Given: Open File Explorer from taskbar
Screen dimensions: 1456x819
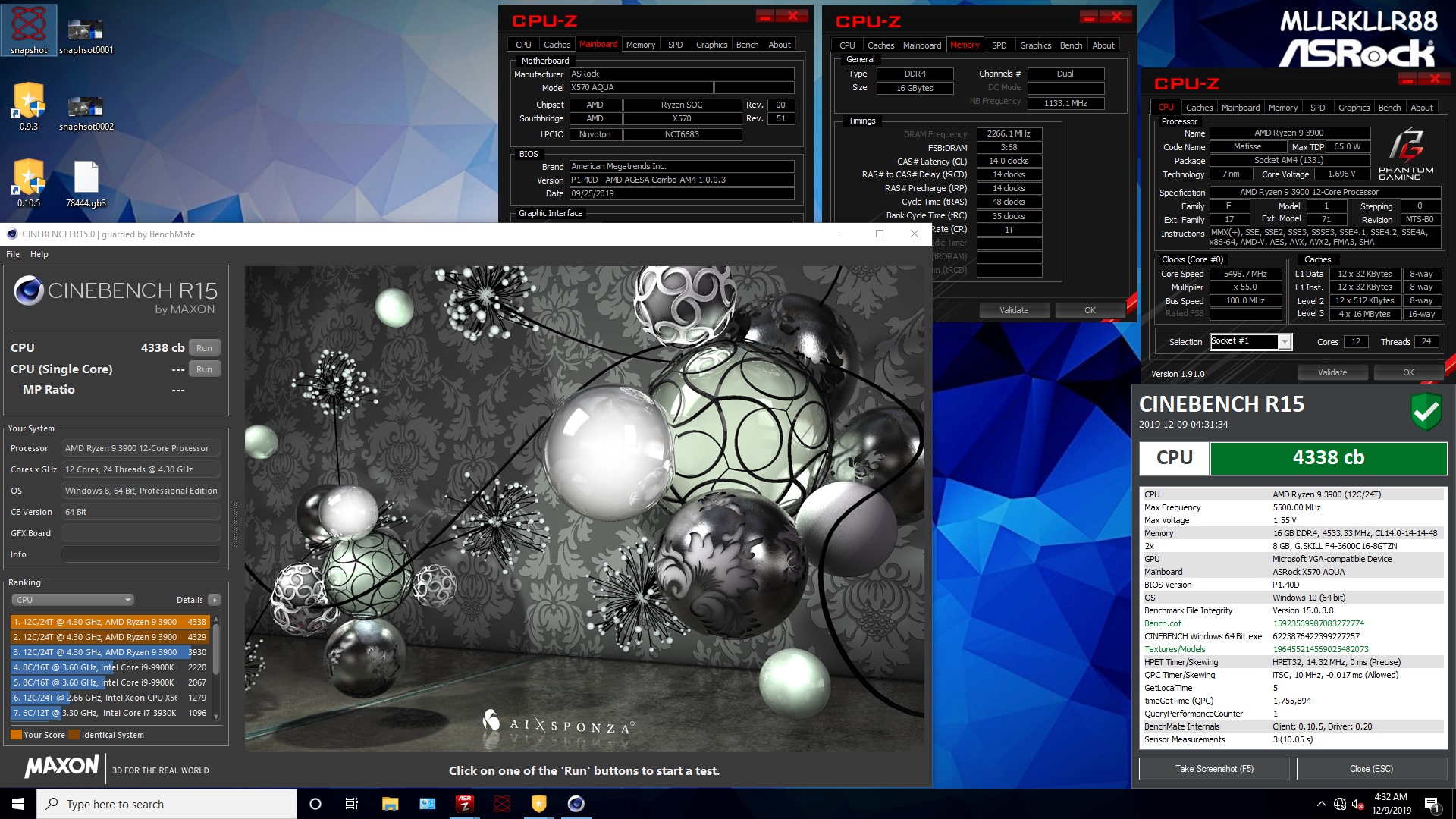Looking at the screenshot, I should tap(390, 804).
